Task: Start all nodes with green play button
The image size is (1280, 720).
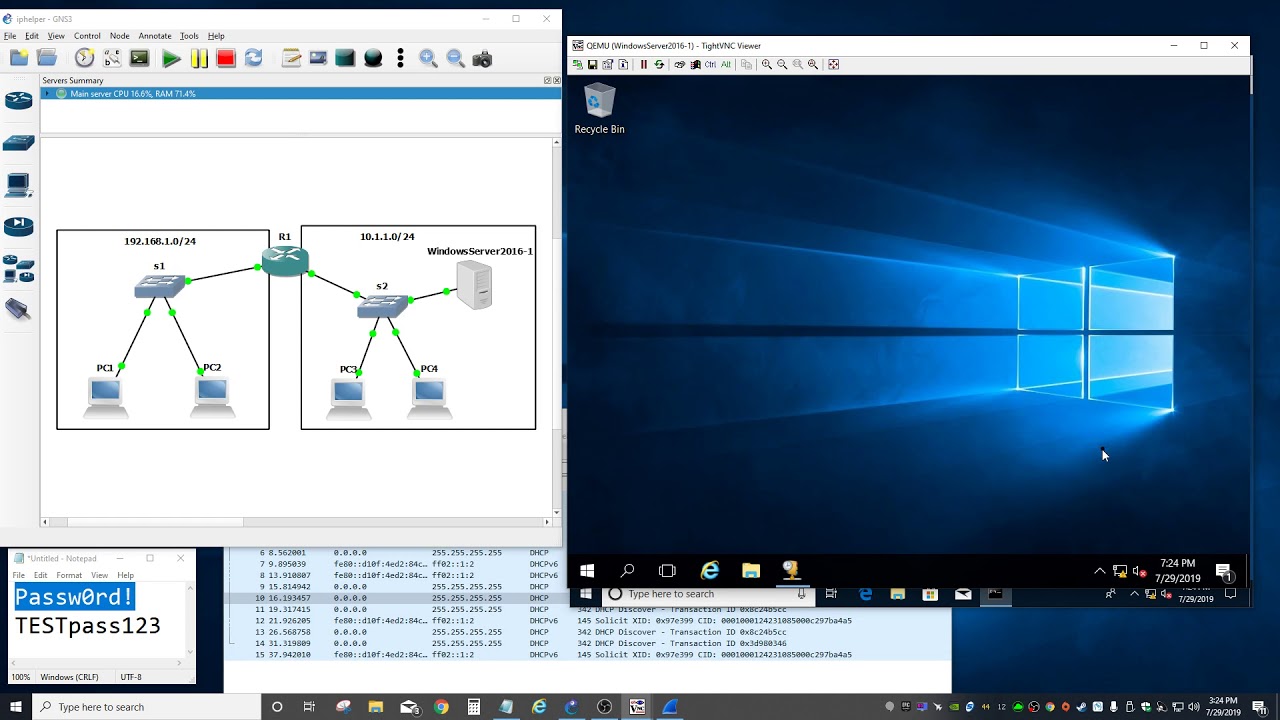Action: (171, 59)
